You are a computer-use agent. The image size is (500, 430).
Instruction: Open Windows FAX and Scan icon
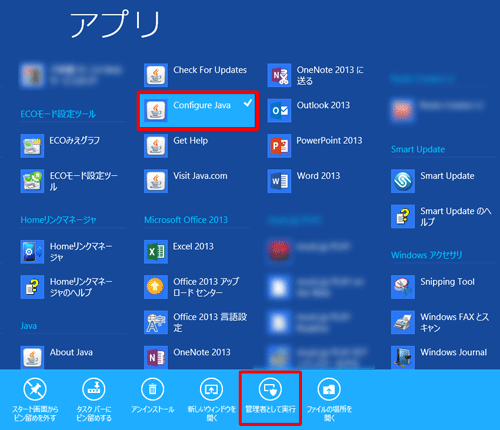(403, 322)
